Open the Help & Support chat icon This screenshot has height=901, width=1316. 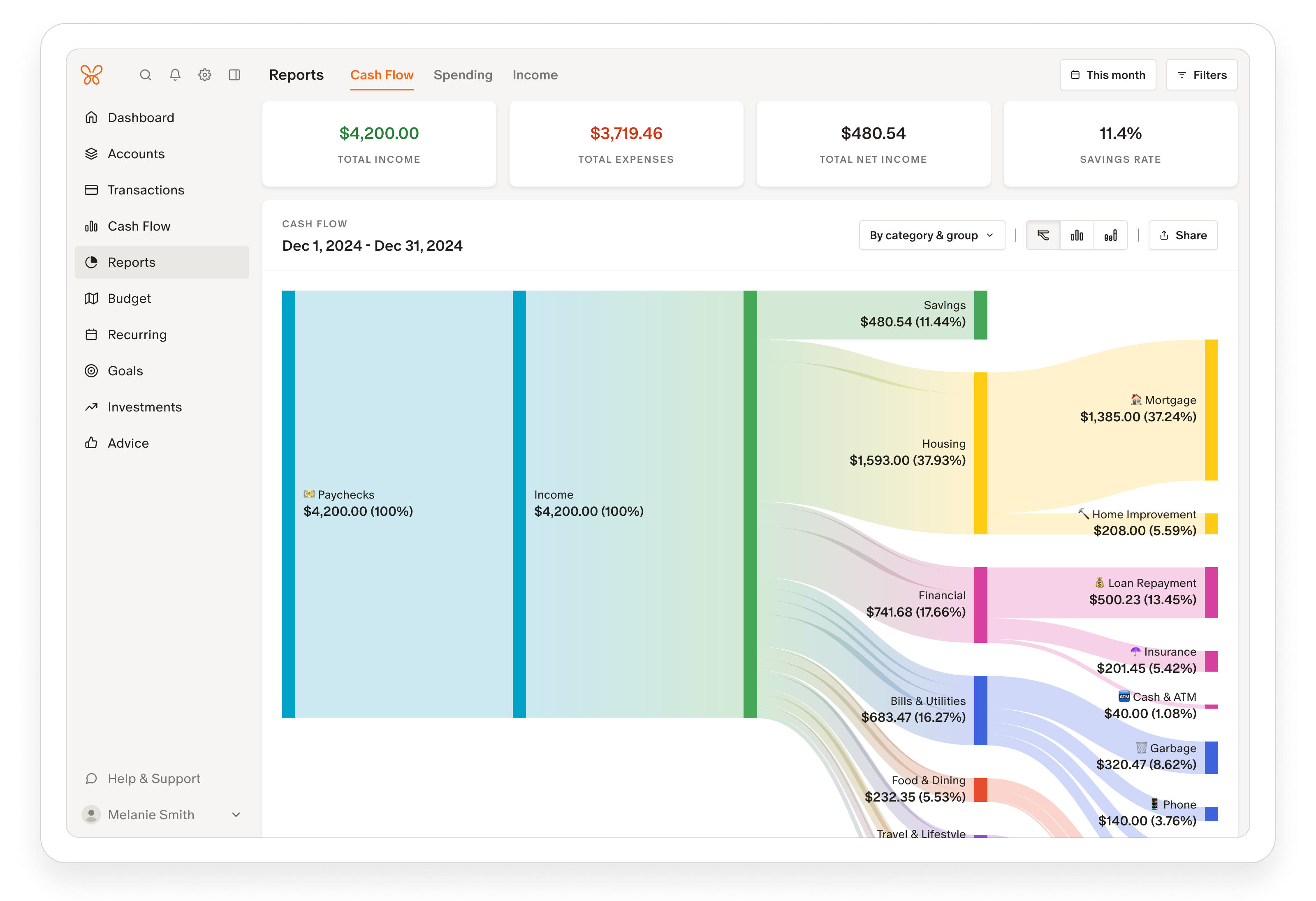pos(91,779)
